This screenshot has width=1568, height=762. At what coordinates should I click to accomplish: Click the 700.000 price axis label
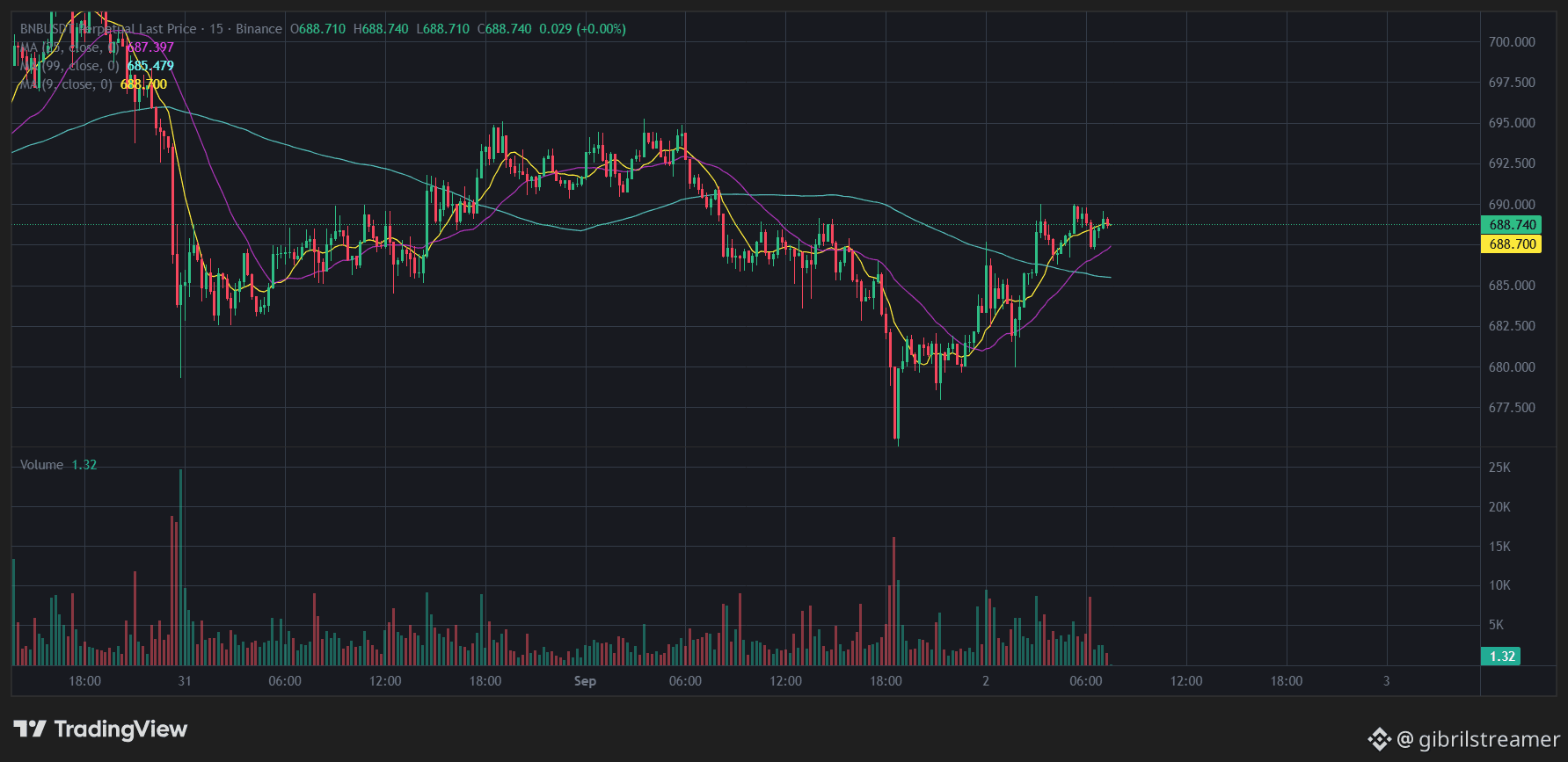pyautogui.click(x=1512, y=42)
